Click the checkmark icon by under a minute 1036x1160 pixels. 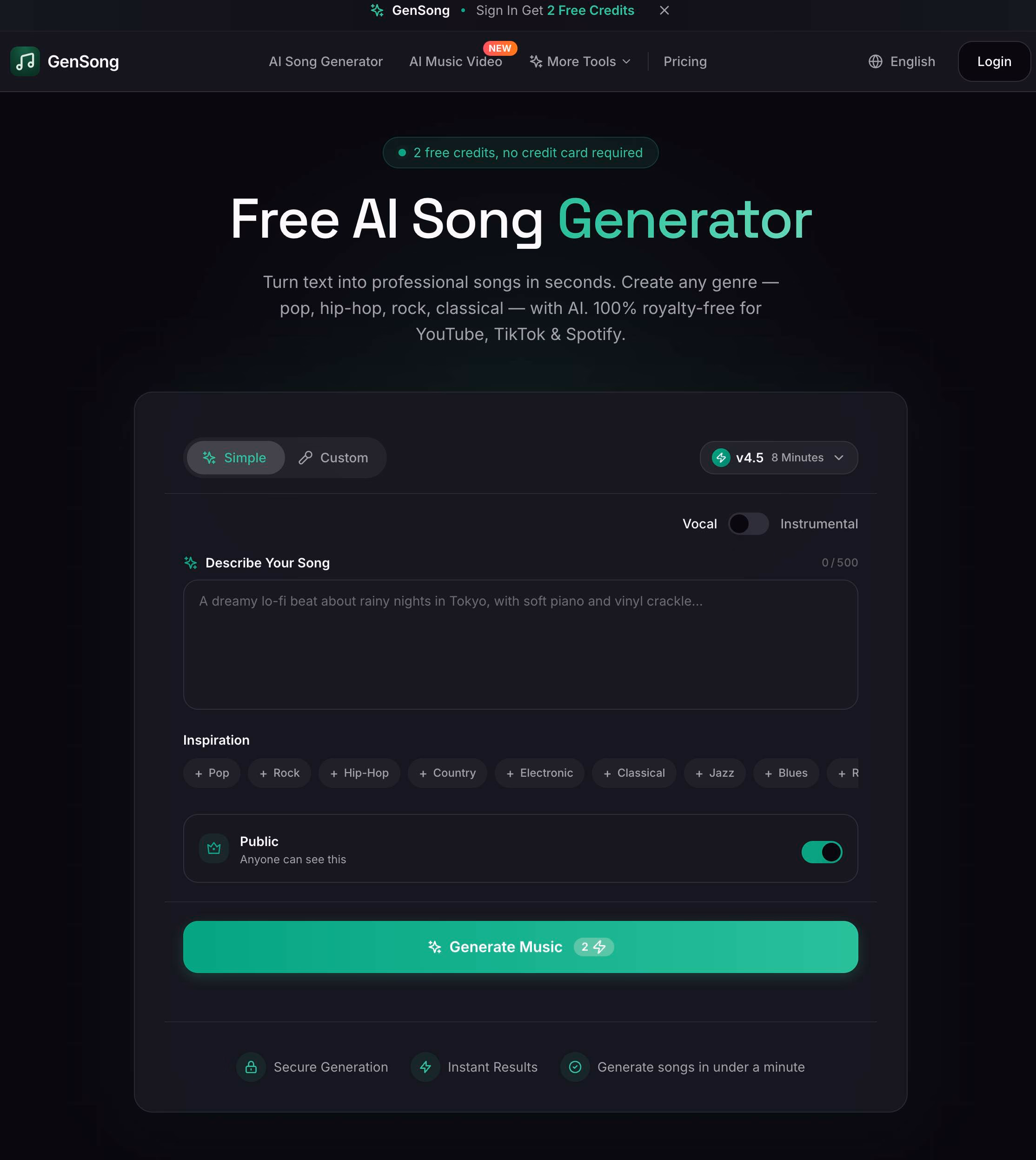click(575, 1067)
